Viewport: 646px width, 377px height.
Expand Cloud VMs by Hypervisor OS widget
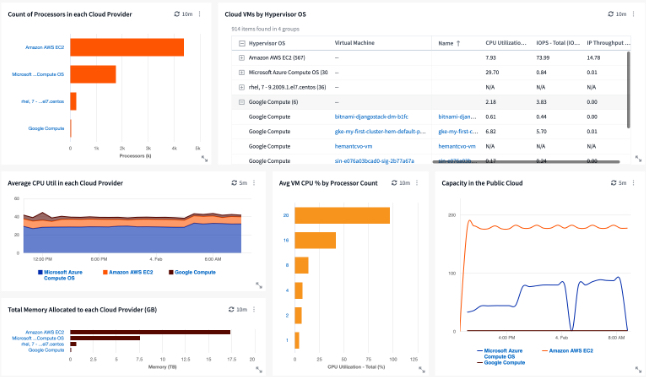[638, 159]
